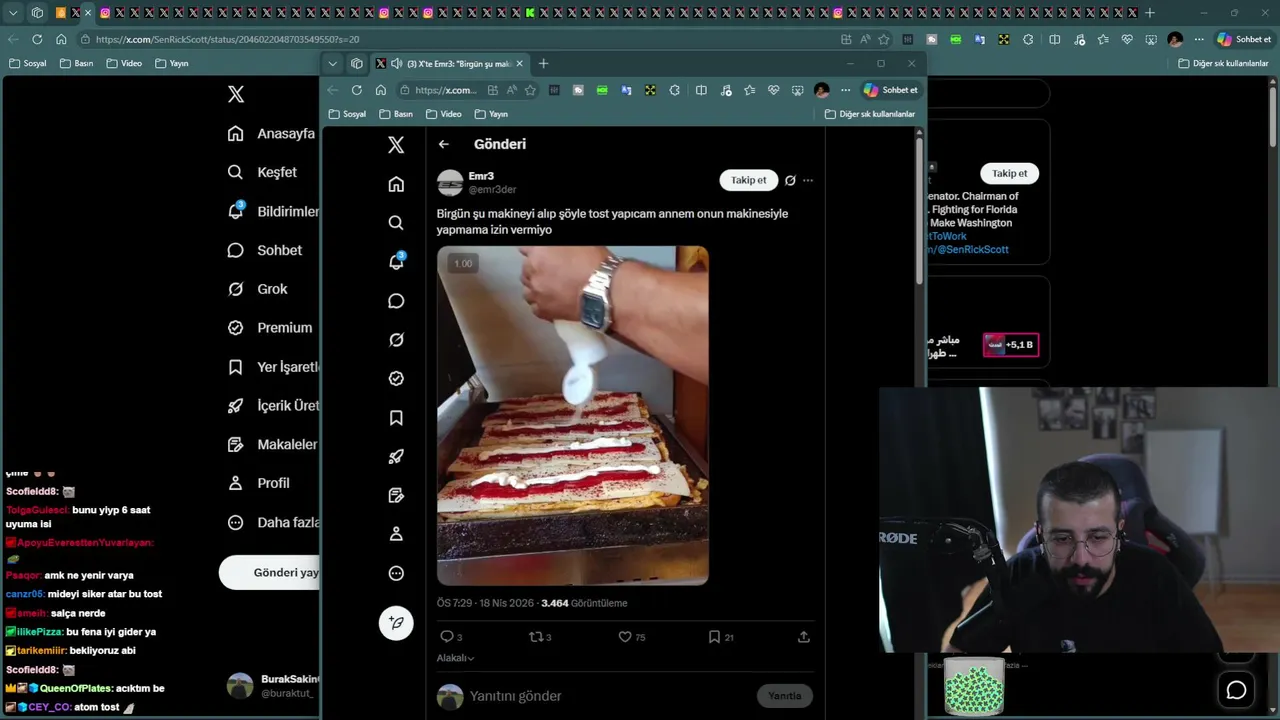Click the reply icon with 3 replies
Viewport: 1280px width, 720px height.
[x=447, y=637]
